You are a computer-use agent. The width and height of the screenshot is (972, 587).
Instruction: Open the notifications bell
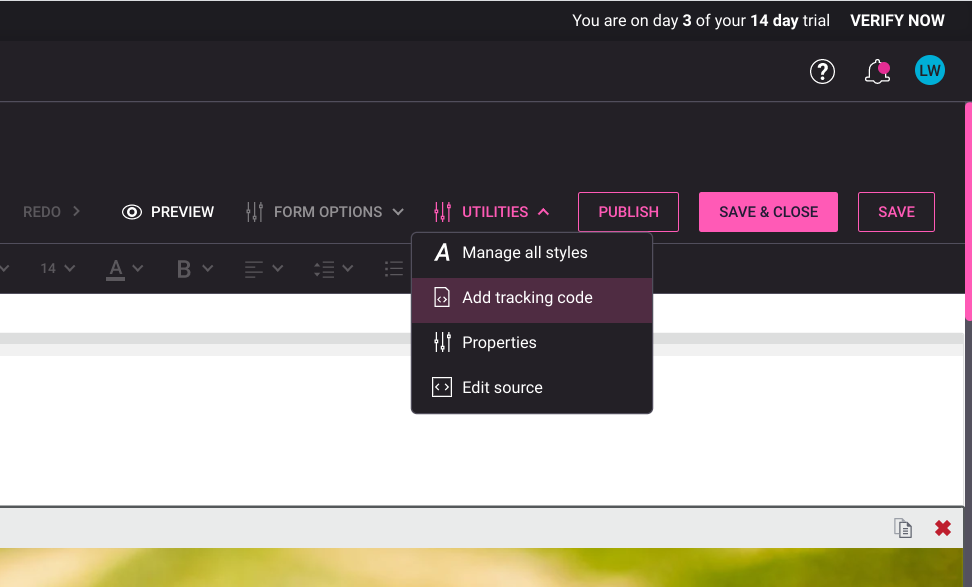[x=877, y=71]
